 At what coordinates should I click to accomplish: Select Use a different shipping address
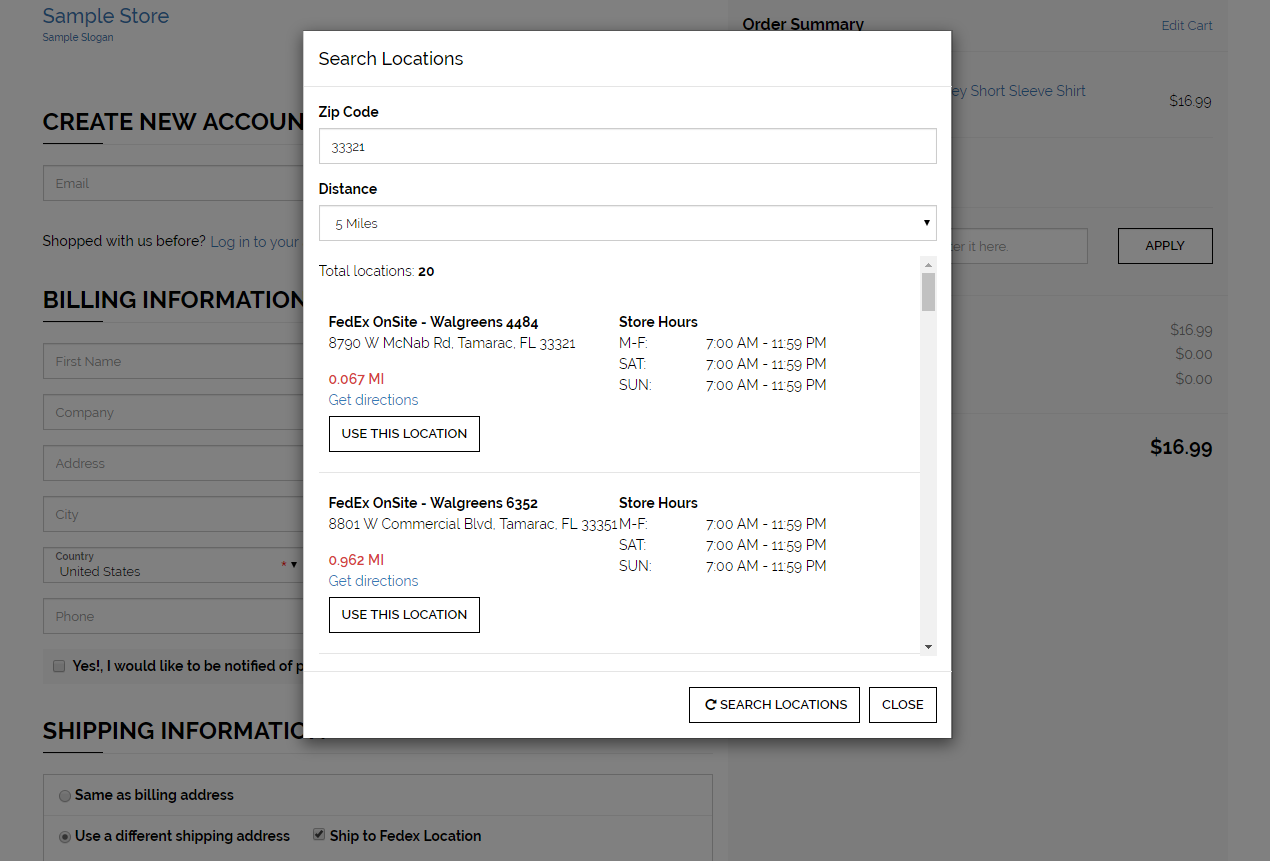65,837
